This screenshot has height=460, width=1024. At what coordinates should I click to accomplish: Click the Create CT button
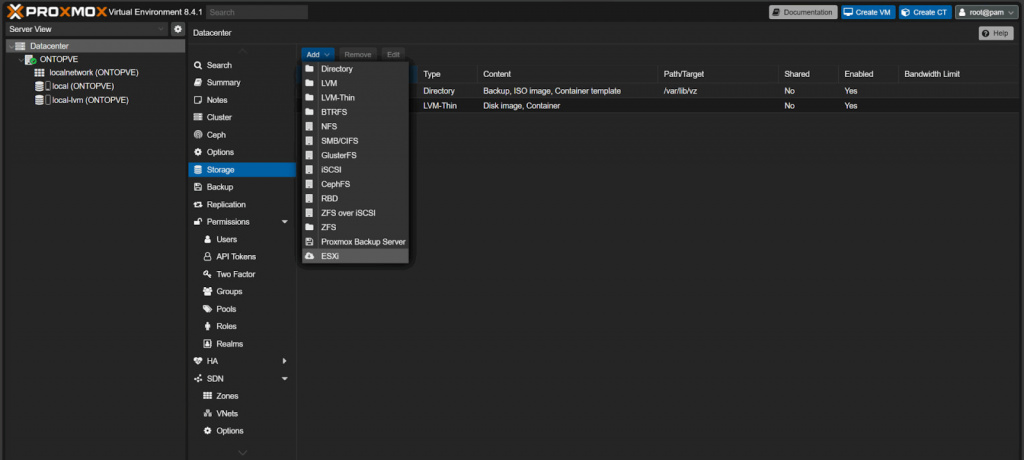(x=925, y=12)
